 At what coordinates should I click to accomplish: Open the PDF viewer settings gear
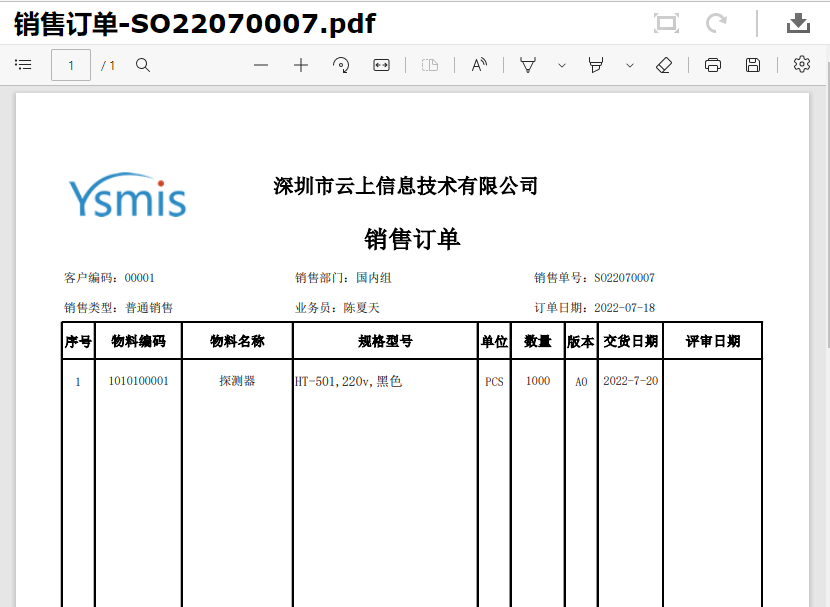pyautogui.click(x=802, y=64)
